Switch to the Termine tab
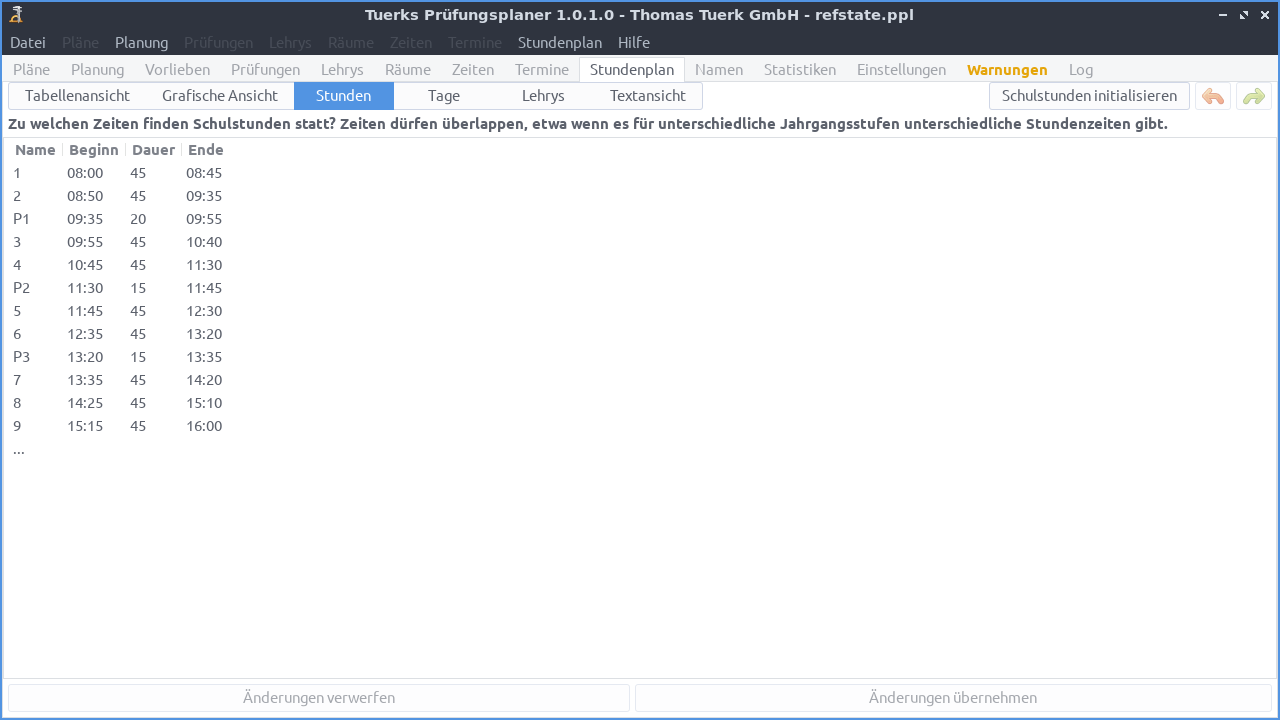Screen dimensions: 1280x720 click(542, 70)
